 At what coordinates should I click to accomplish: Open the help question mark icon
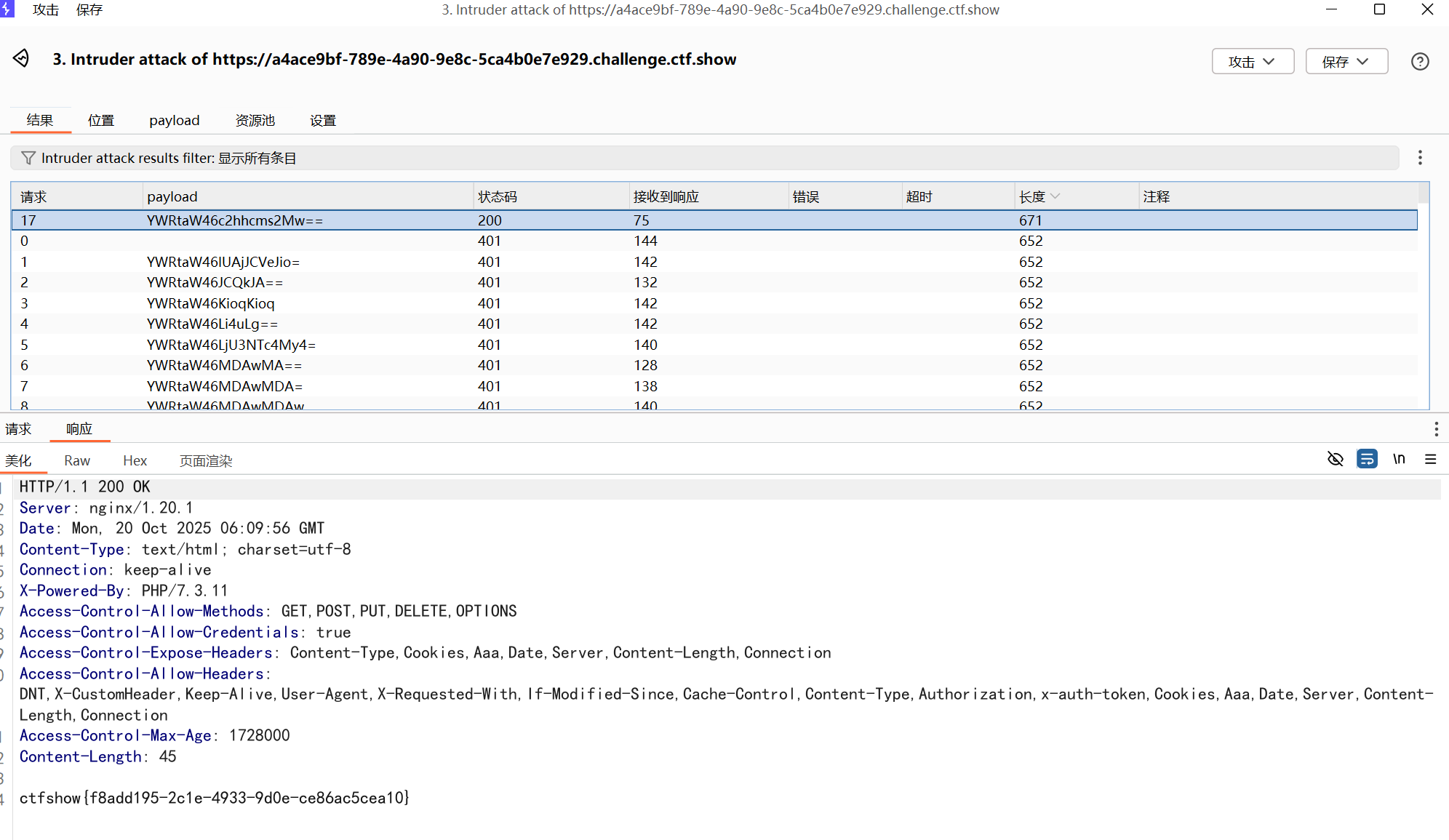[x=1419, y=62]
